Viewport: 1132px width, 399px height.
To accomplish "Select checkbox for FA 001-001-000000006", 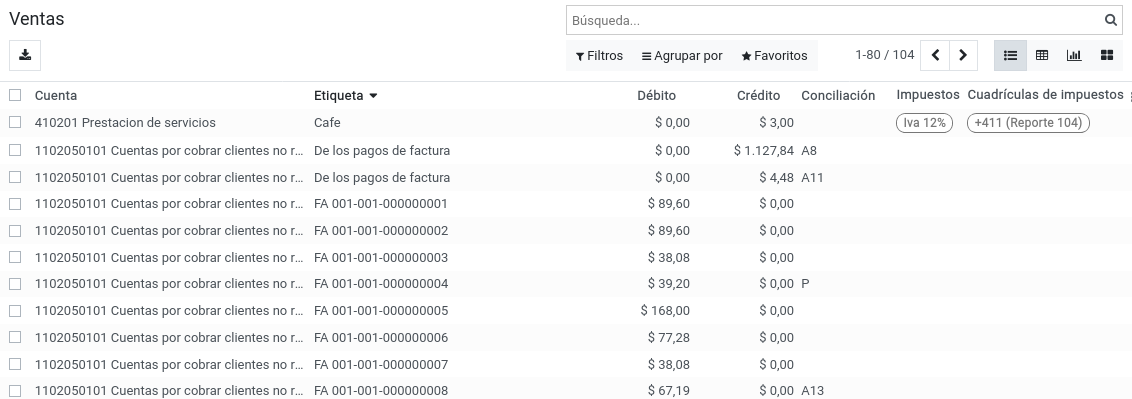I will click(15, 337).
